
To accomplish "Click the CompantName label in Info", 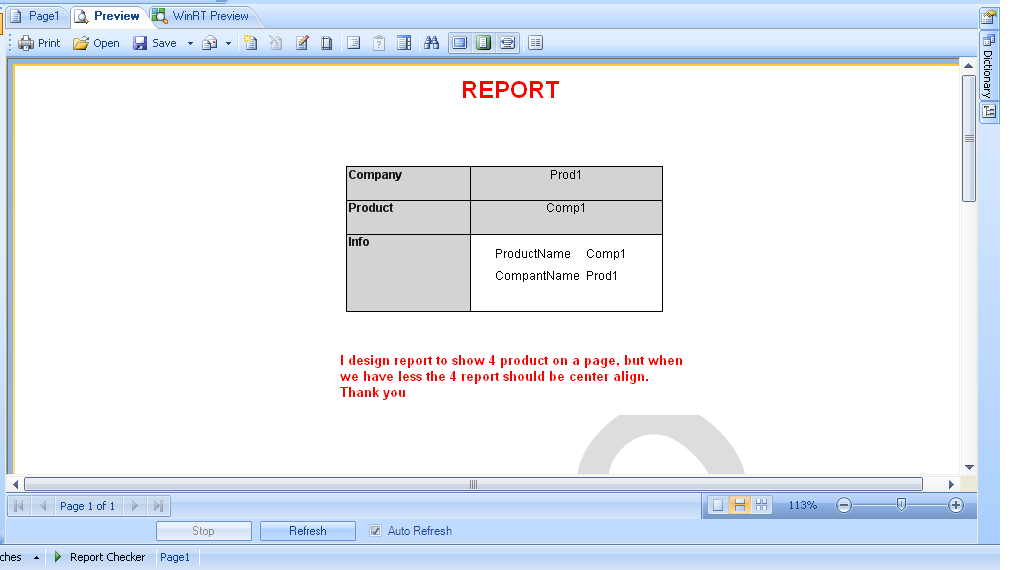I will (x=537, y=276).
